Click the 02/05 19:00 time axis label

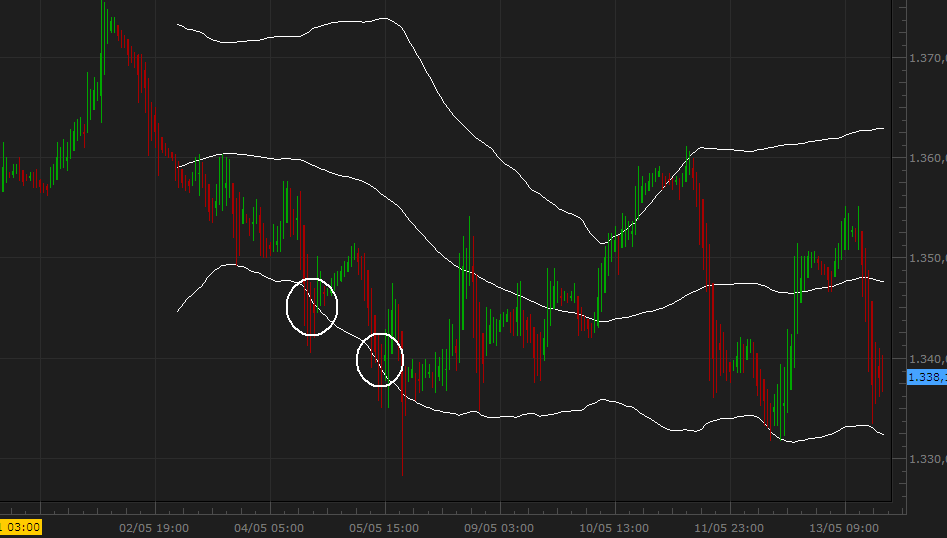154,528
